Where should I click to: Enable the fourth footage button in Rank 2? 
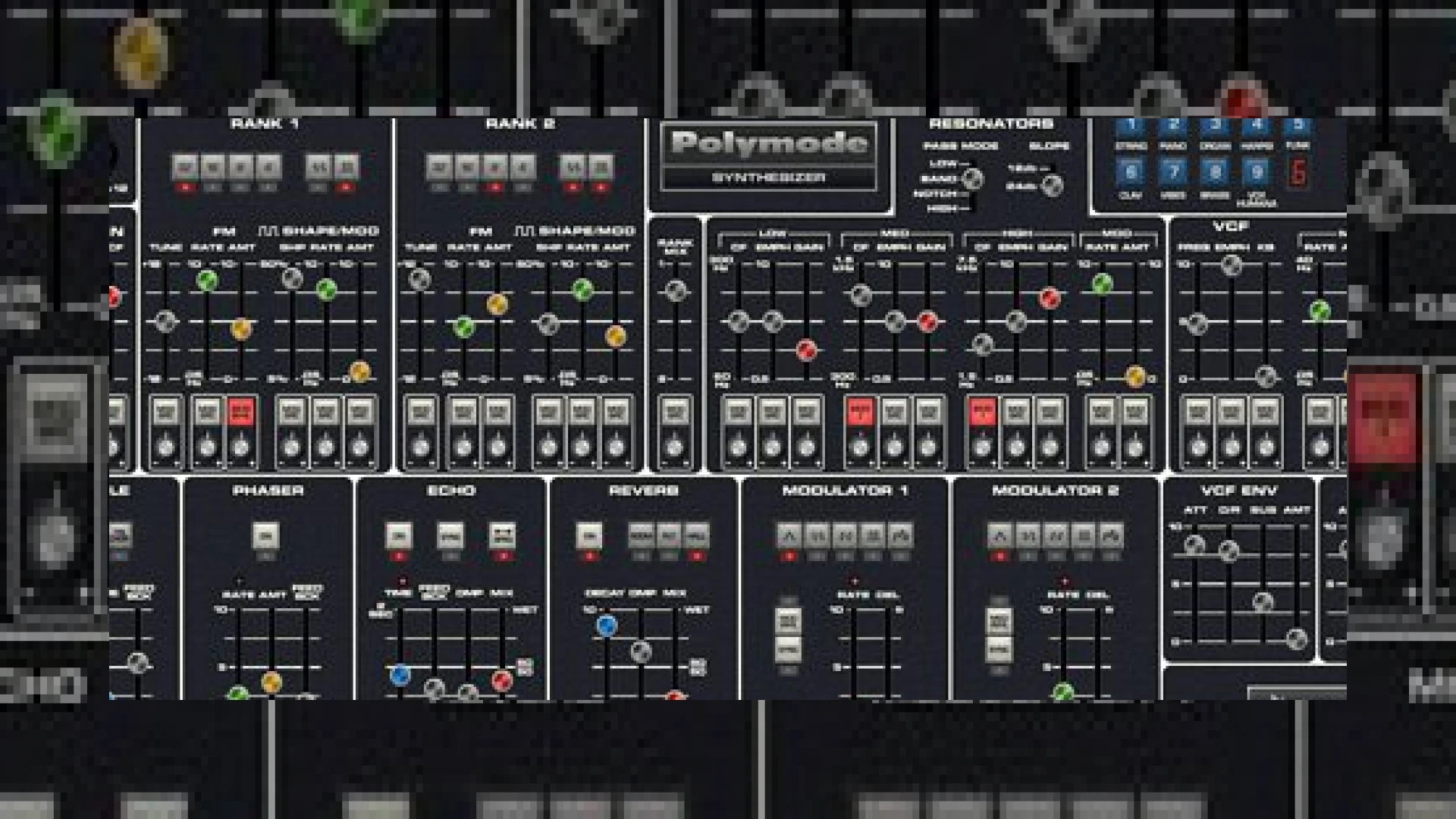pyautogui.click(x=522, y=166)
